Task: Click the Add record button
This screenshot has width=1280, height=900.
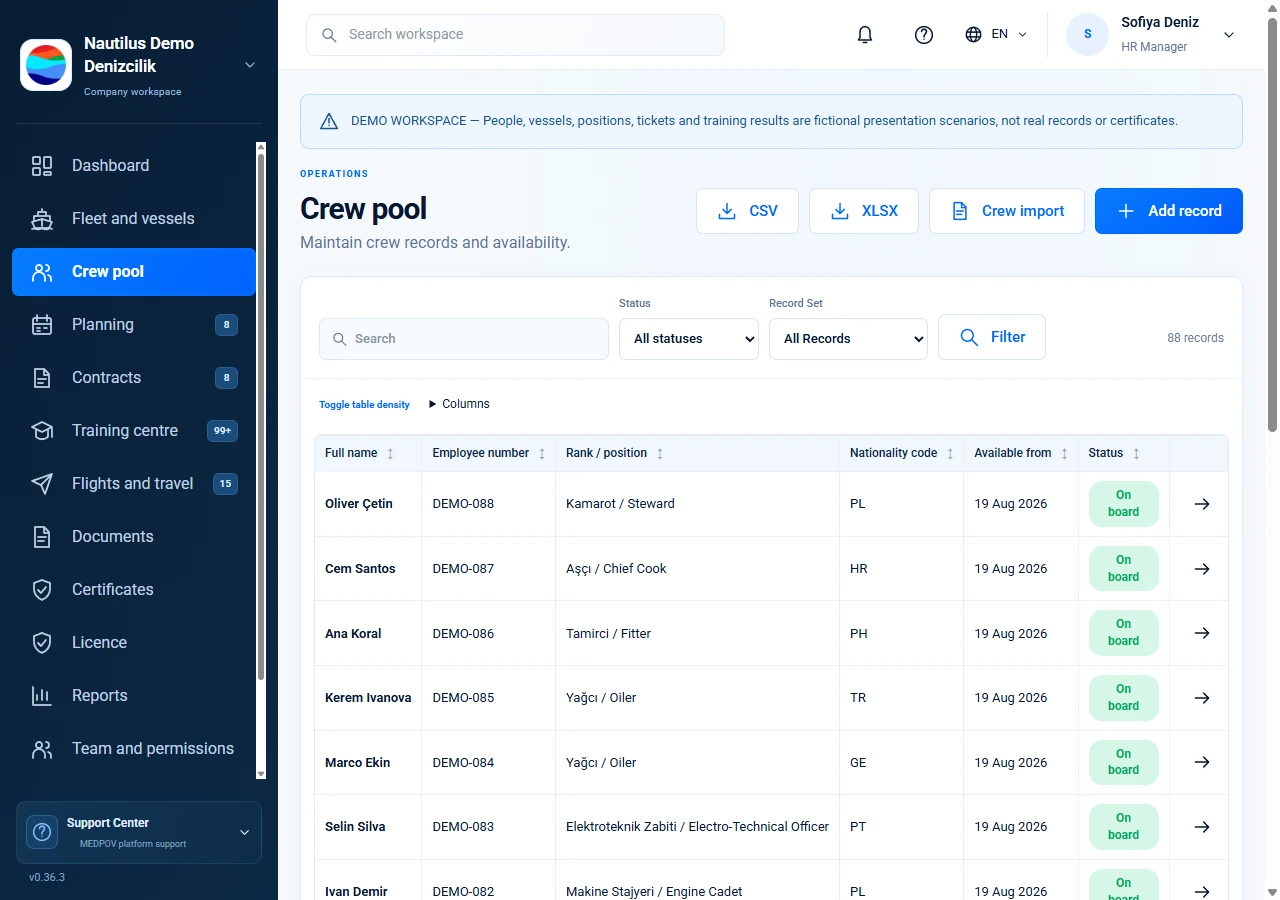Action: click(x=1169, y=211)
